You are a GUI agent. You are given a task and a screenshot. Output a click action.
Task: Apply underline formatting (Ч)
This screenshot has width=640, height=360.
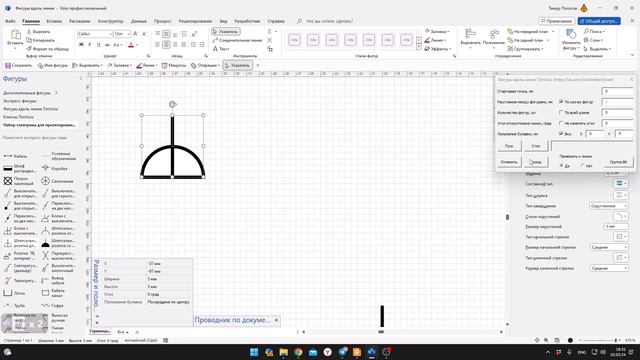click(x=98, y=44)
